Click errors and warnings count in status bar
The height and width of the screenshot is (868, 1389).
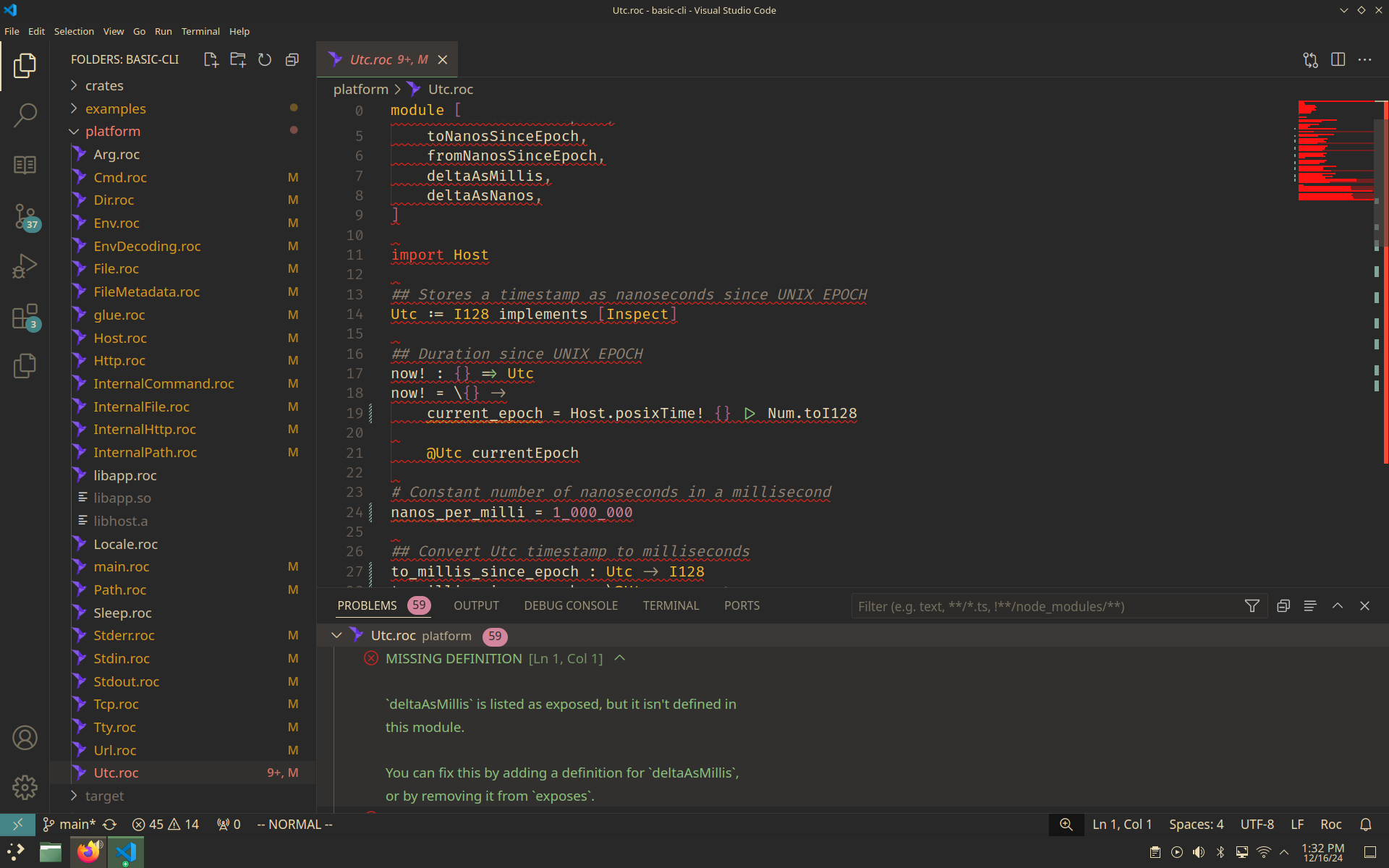pyautogui.click(x=166, y=824)
